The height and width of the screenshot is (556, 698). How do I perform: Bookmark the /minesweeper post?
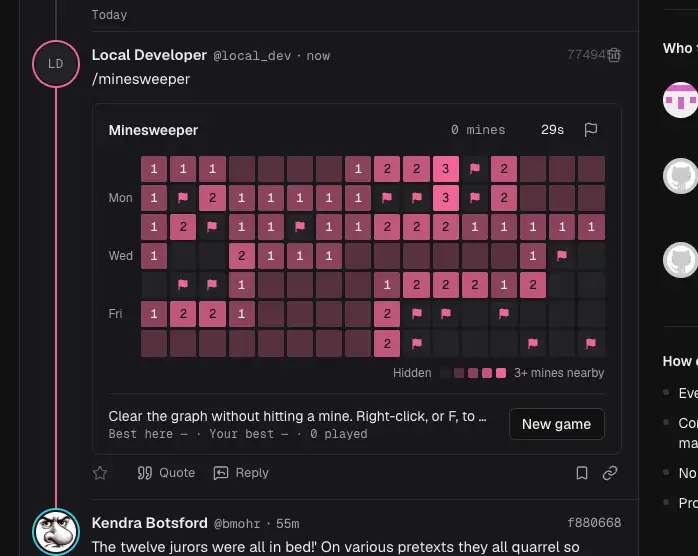pos(582,473)
